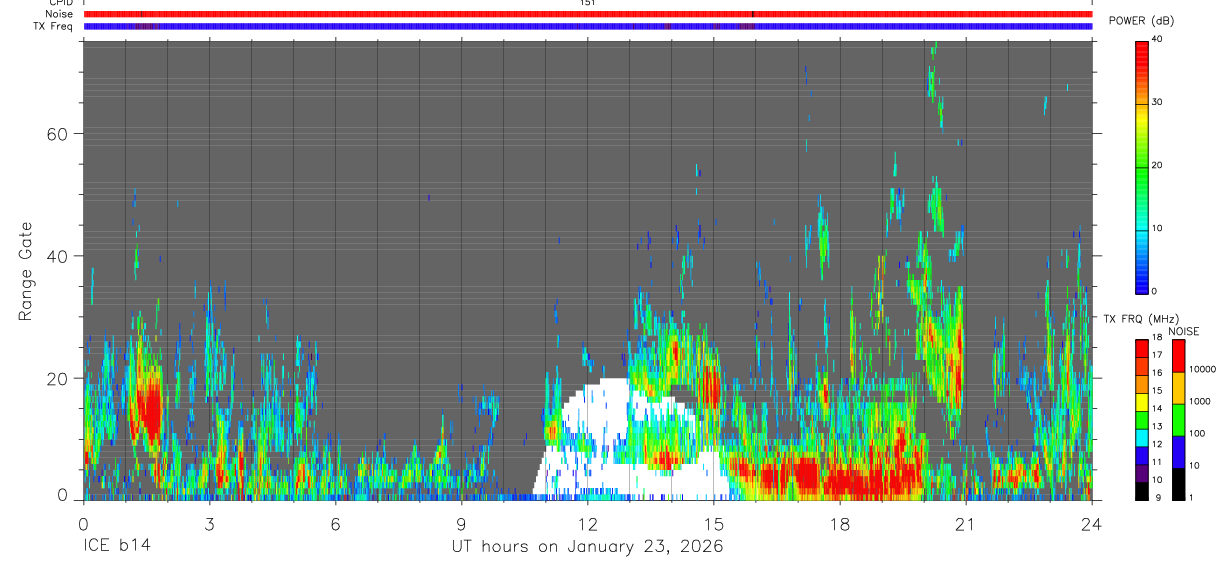The image size is (1228, 567).
Task: Click the "12" tick on the UT hours axis
Action: coord(588,523)
